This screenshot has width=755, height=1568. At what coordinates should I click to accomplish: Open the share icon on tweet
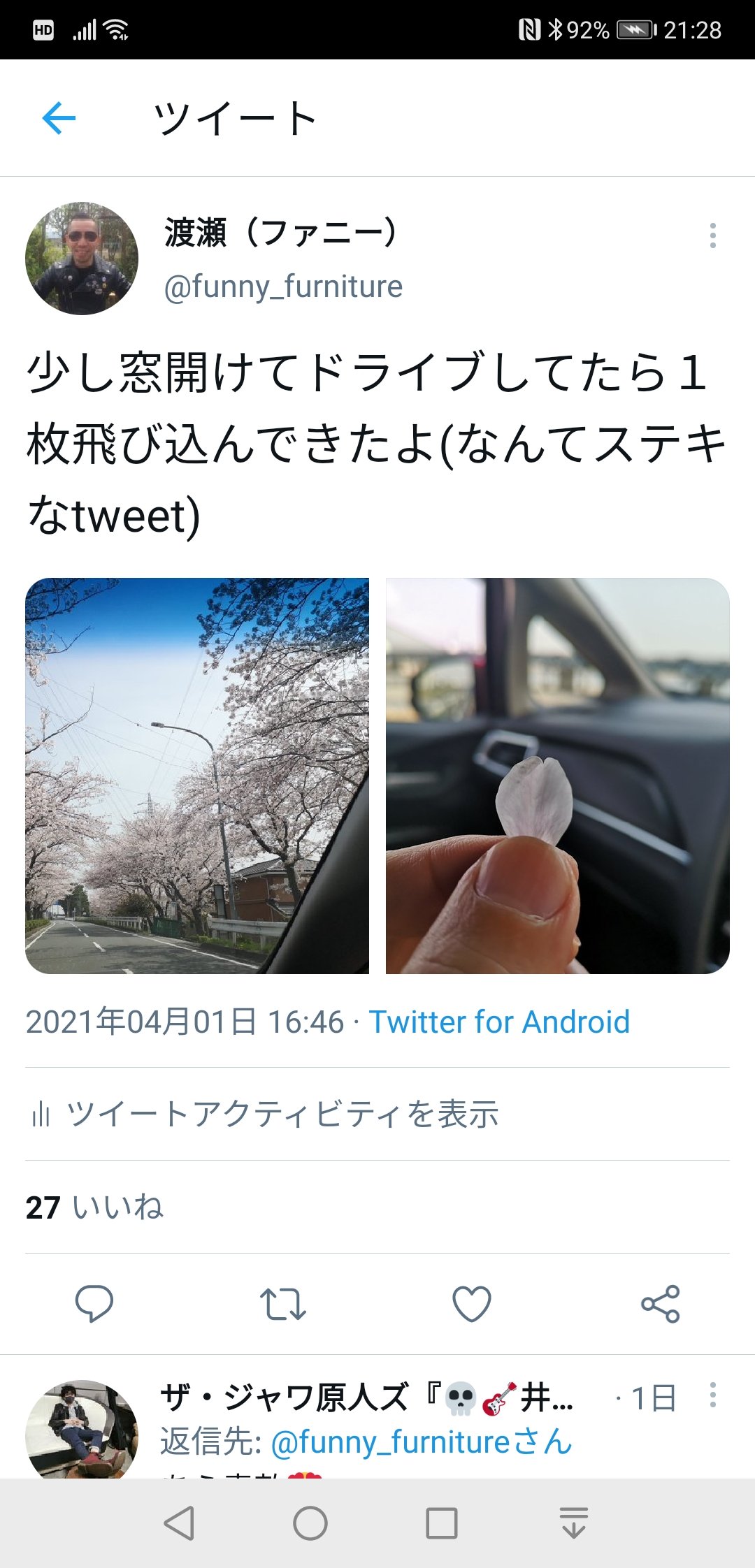[661, 1304]
